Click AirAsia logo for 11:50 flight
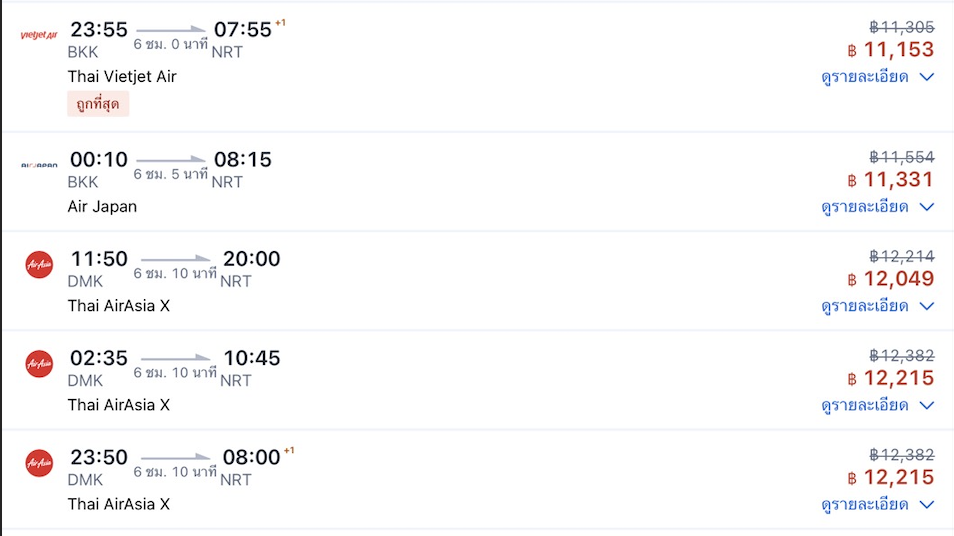 click(39, 265)
